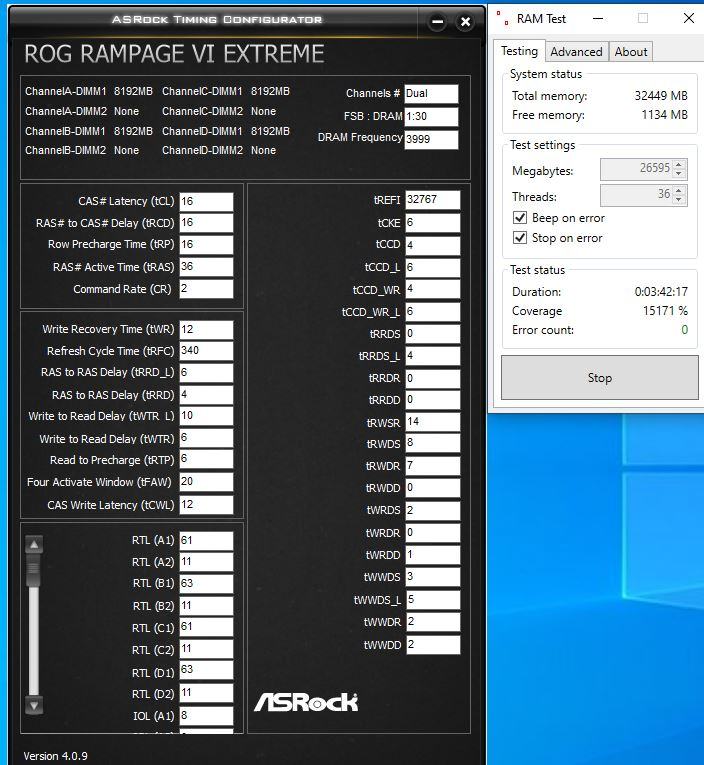Click the tRWDR value field
Viewport: 704px width, 765px height.
pyautogui.click(x=433, y=466)
